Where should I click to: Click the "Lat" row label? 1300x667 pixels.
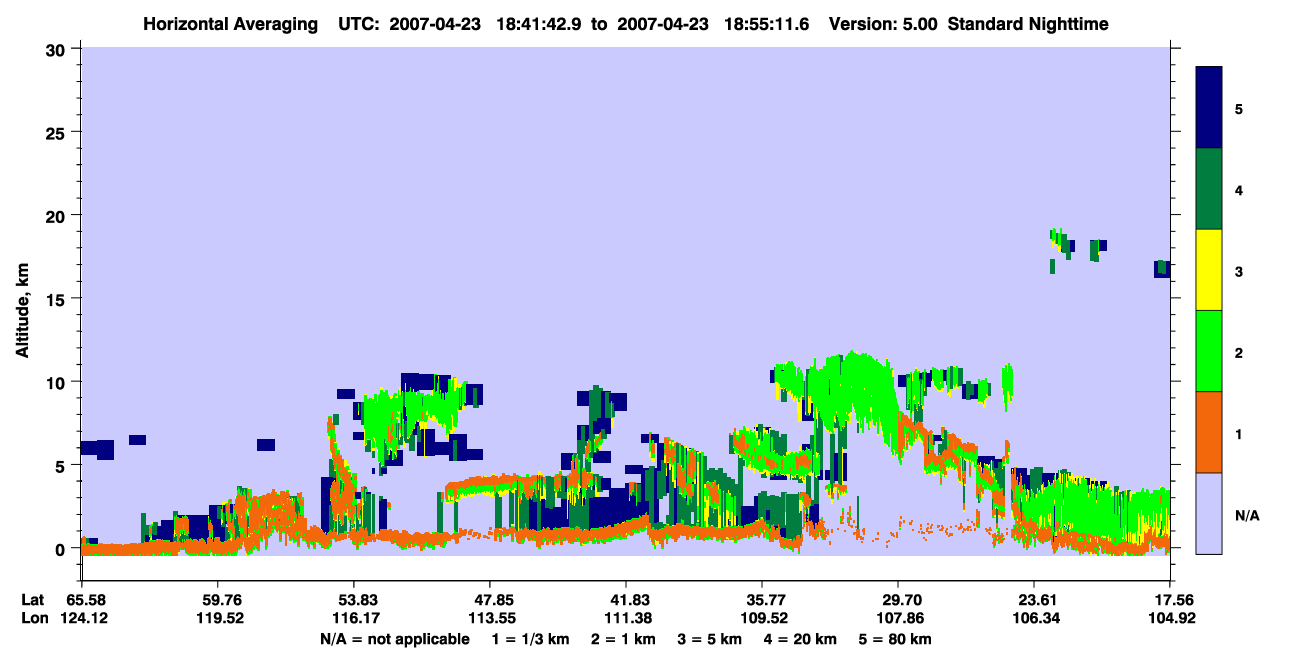[33, 600]
